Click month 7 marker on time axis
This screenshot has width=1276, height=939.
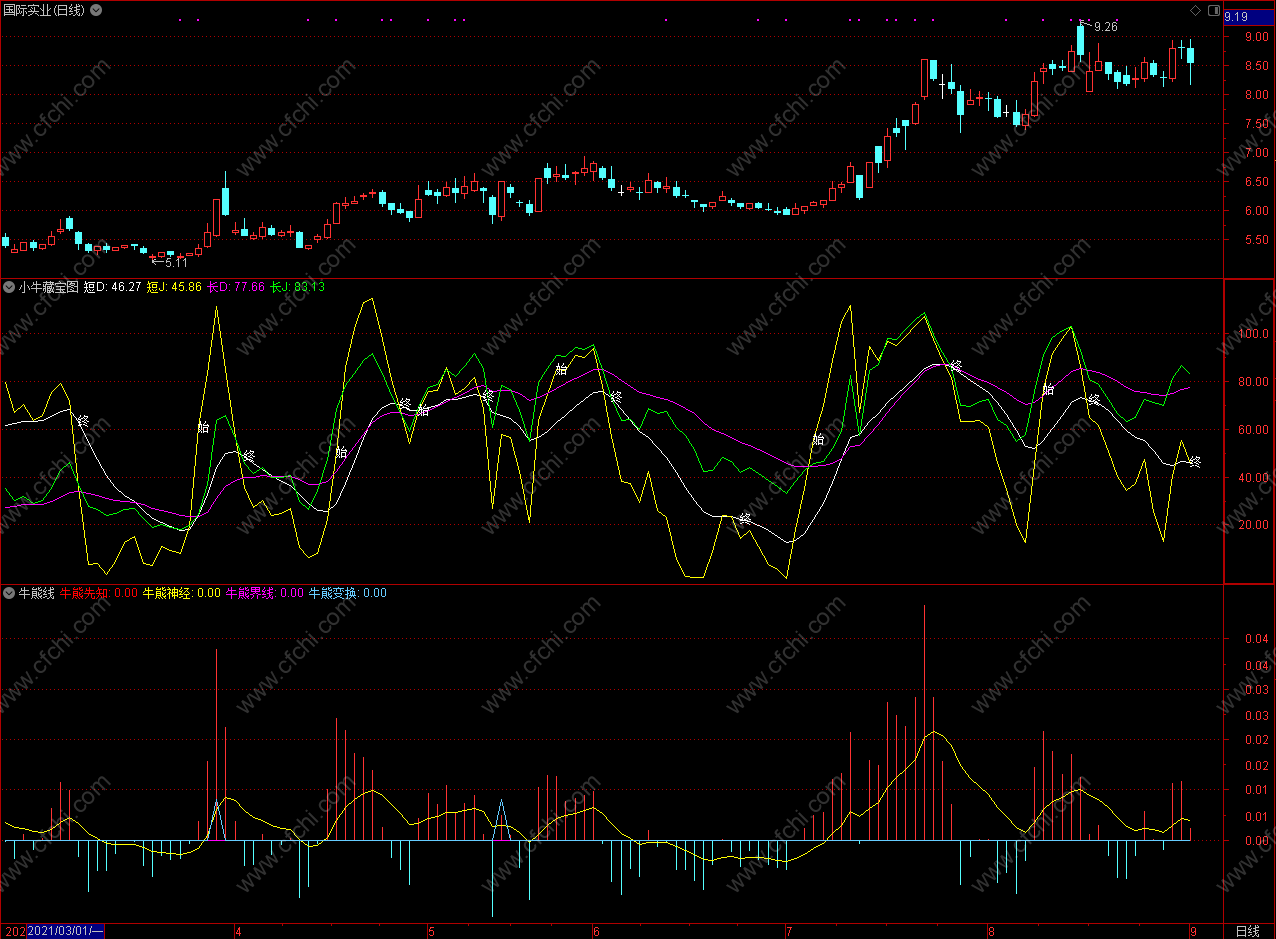coord(789,931)
